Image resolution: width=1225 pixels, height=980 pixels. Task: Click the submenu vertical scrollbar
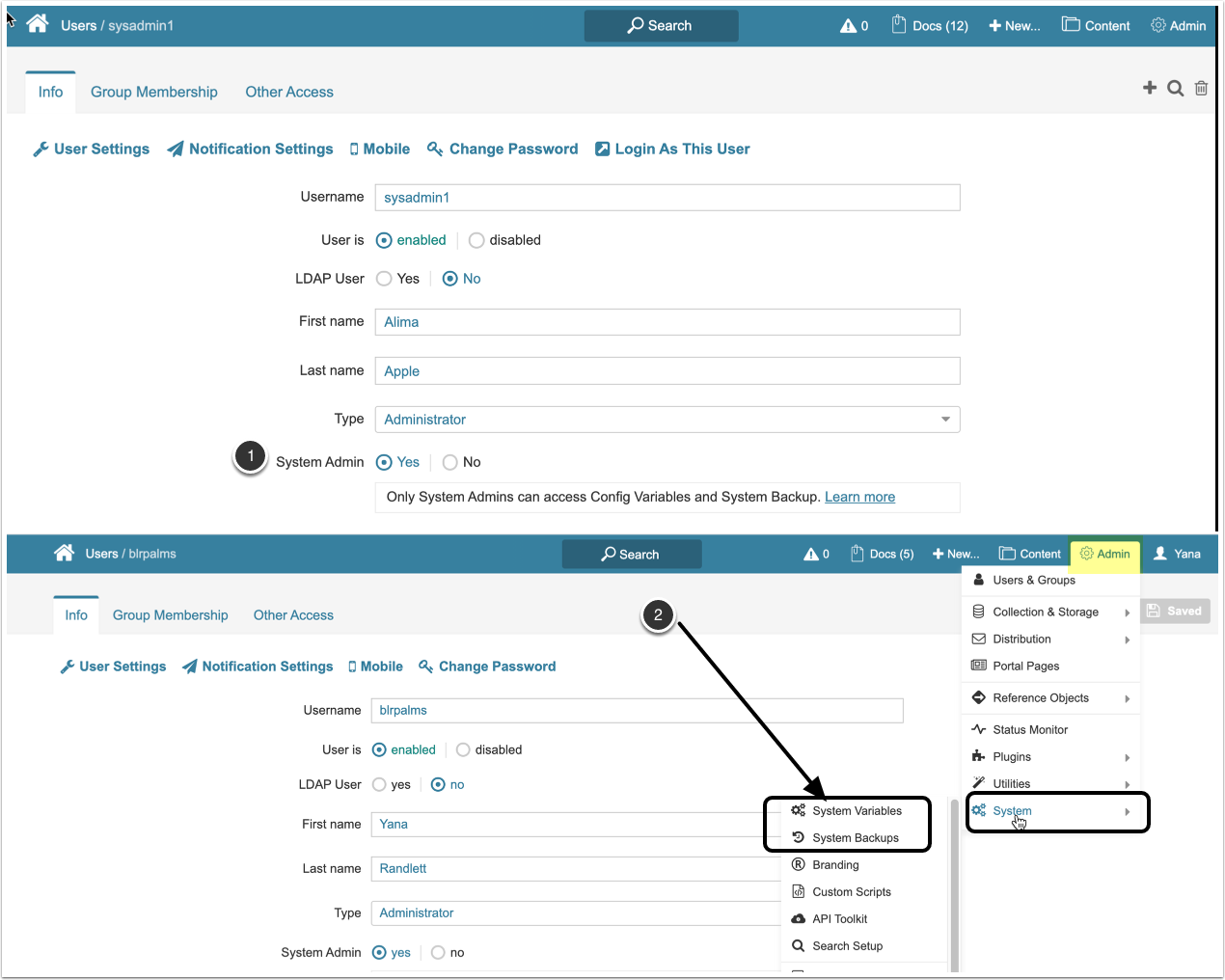[x=954, y=885]
